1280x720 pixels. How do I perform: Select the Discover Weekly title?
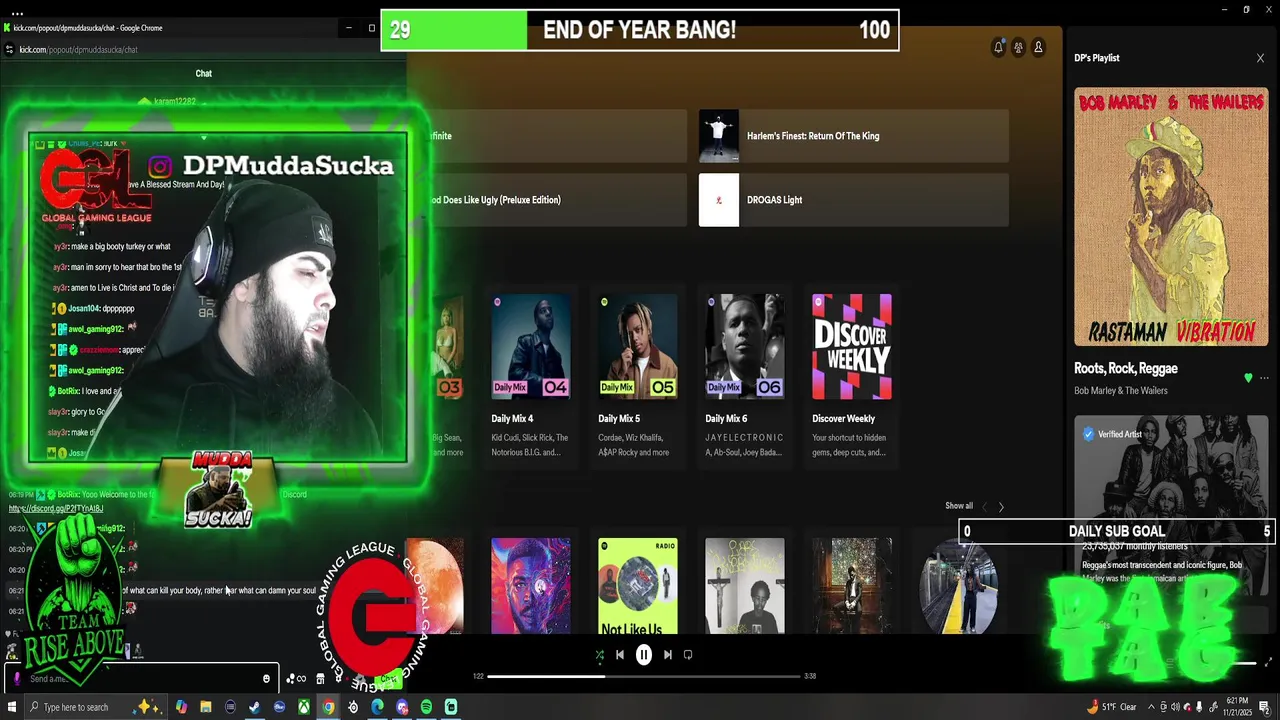(843, 419)
